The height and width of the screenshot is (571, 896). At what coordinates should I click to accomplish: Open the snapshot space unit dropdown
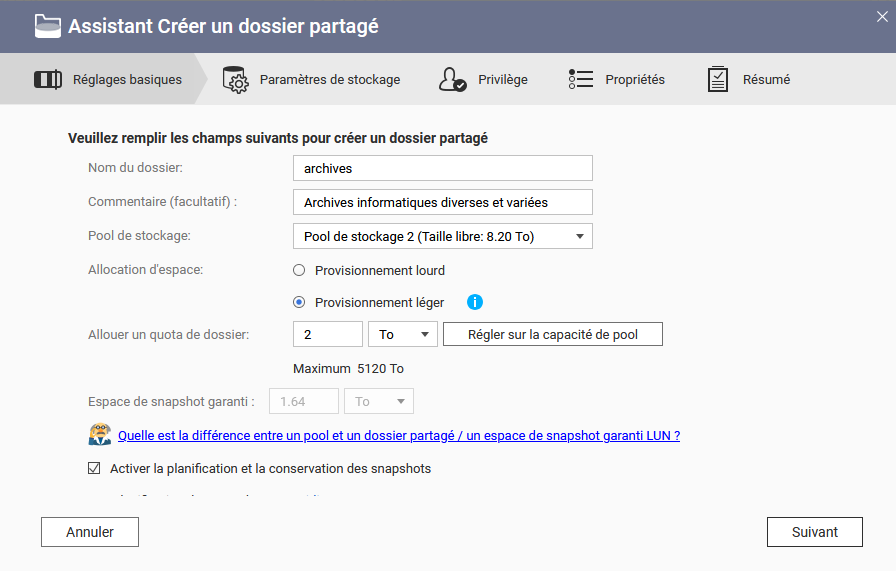pyautogui.click(x=379, y=401)
